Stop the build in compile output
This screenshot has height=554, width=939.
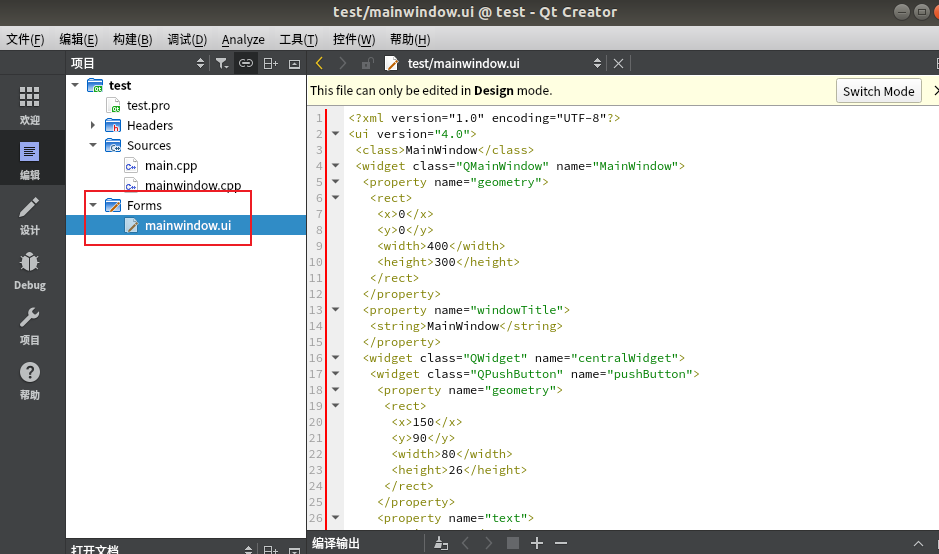(x=513, y=543)
